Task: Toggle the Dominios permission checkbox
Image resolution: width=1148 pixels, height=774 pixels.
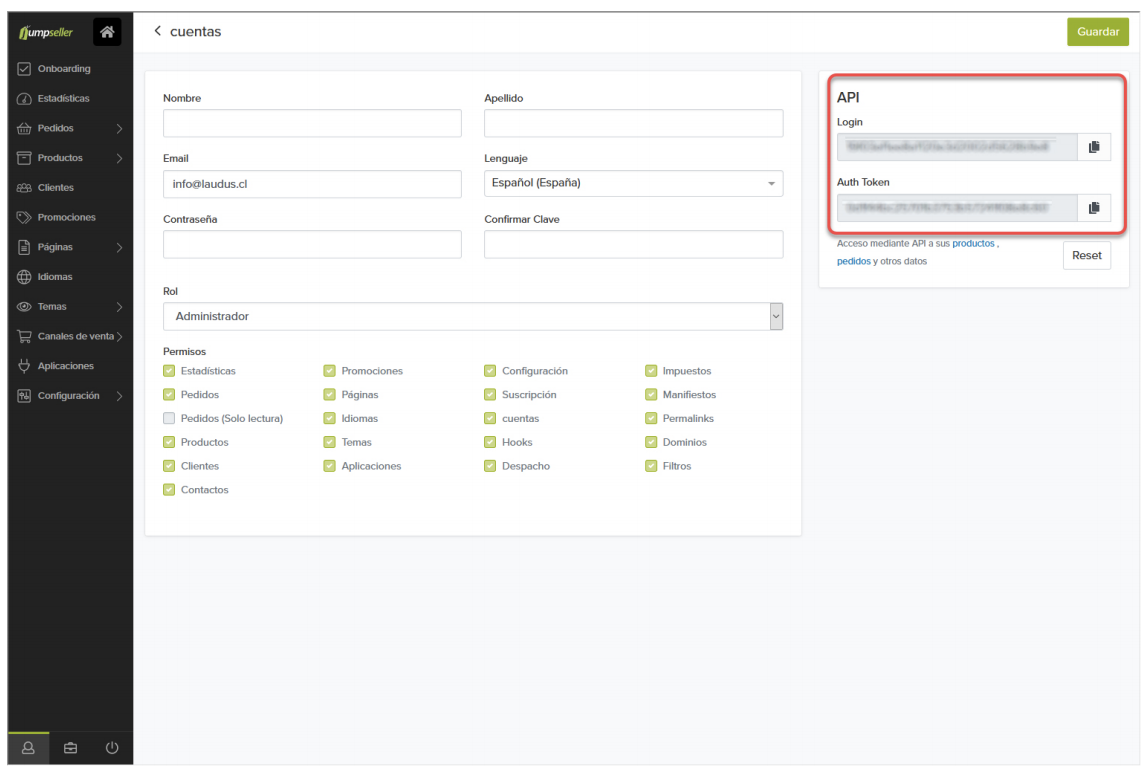Action: point(651,442)
